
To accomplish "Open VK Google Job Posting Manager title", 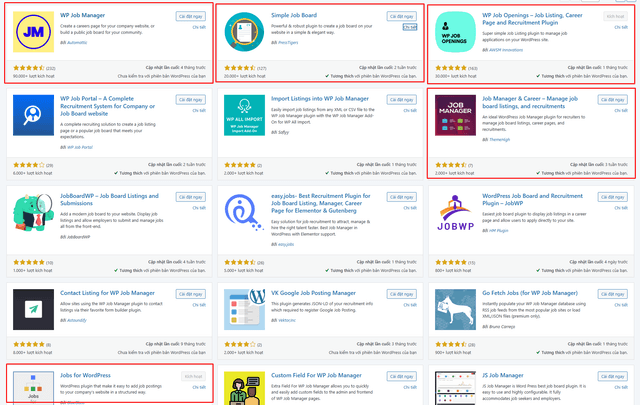I will coord(313,293).
